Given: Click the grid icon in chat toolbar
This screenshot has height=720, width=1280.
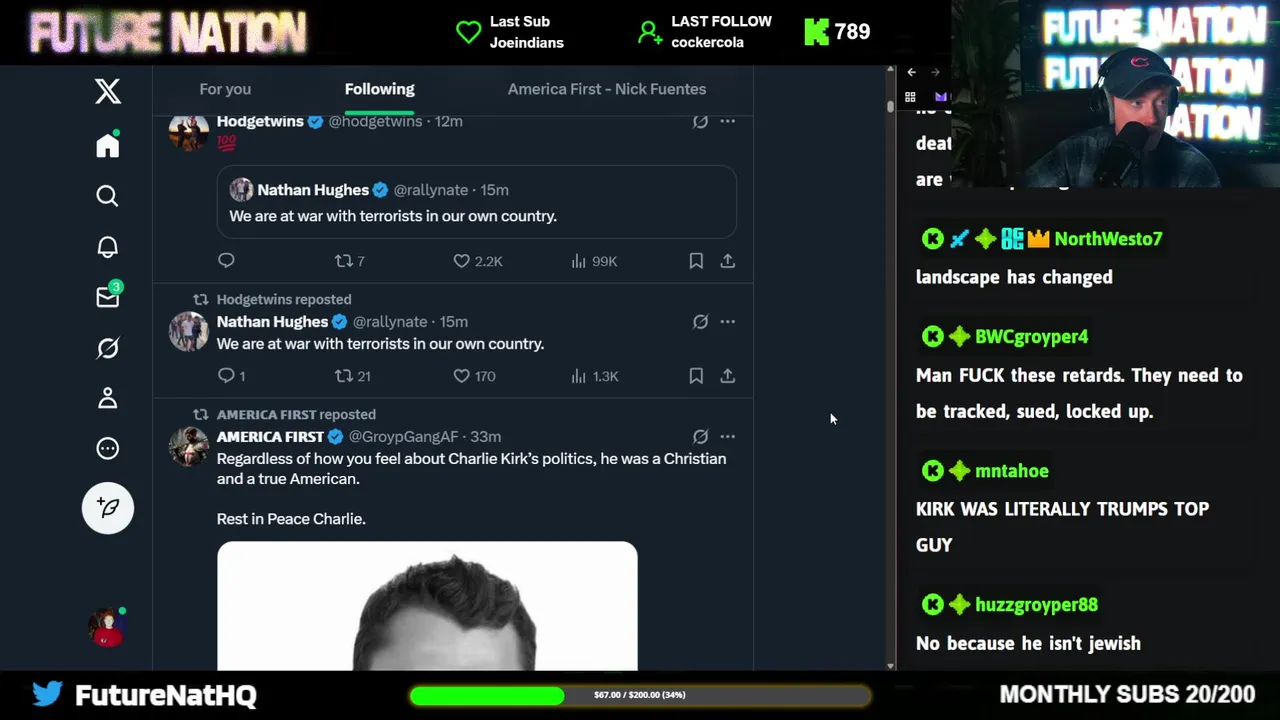Looking at the screenshot, I should click(x=910, y=97).
